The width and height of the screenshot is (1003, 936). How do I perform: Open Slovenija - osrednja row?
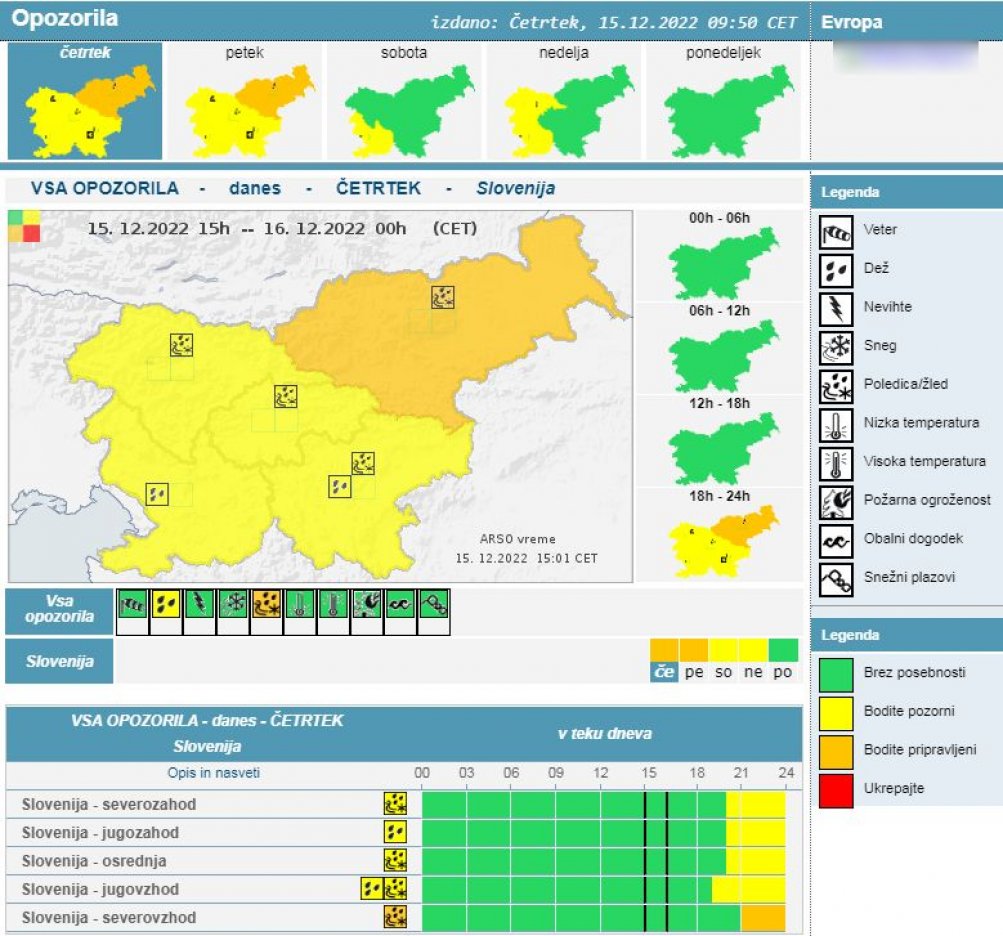tap(404, 861)
